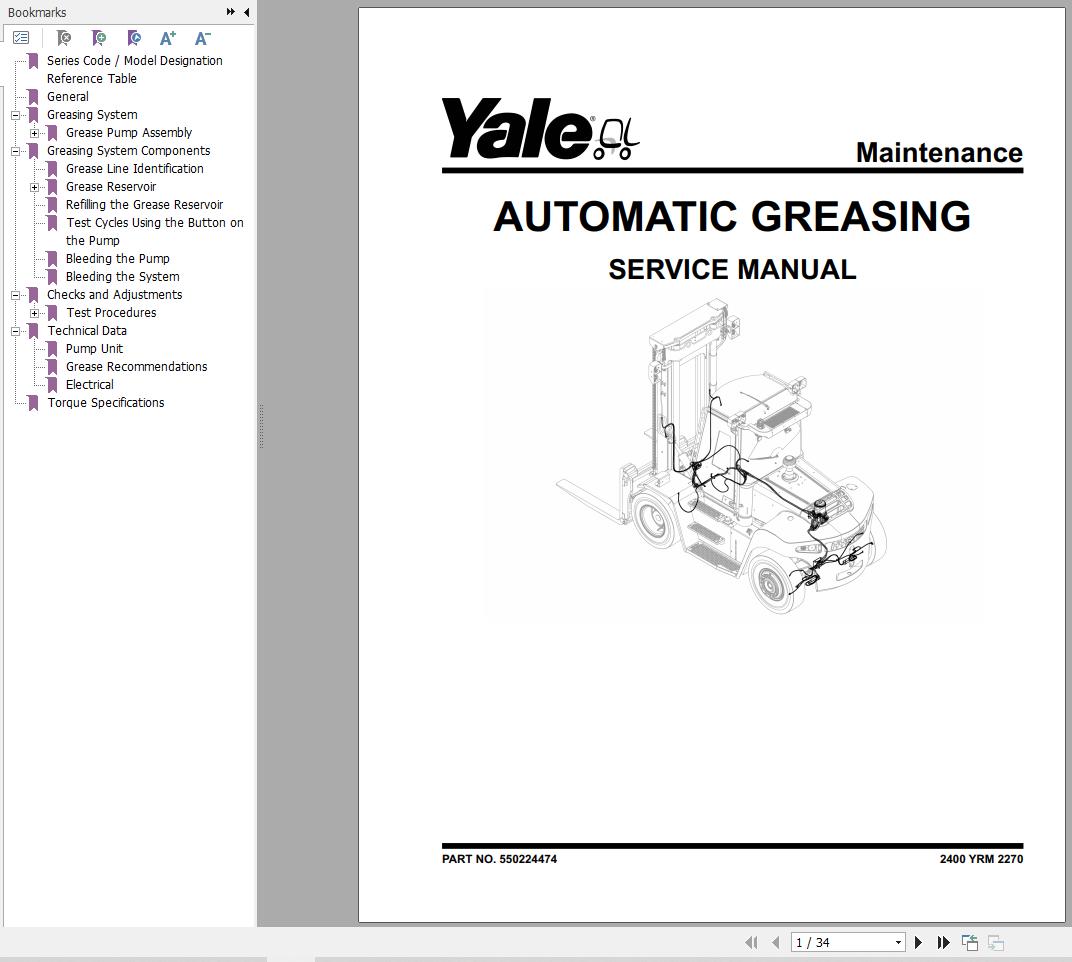1072x962 pixels.
Task: Go to Greasing System Components bookmark
Action: [128, 150]
